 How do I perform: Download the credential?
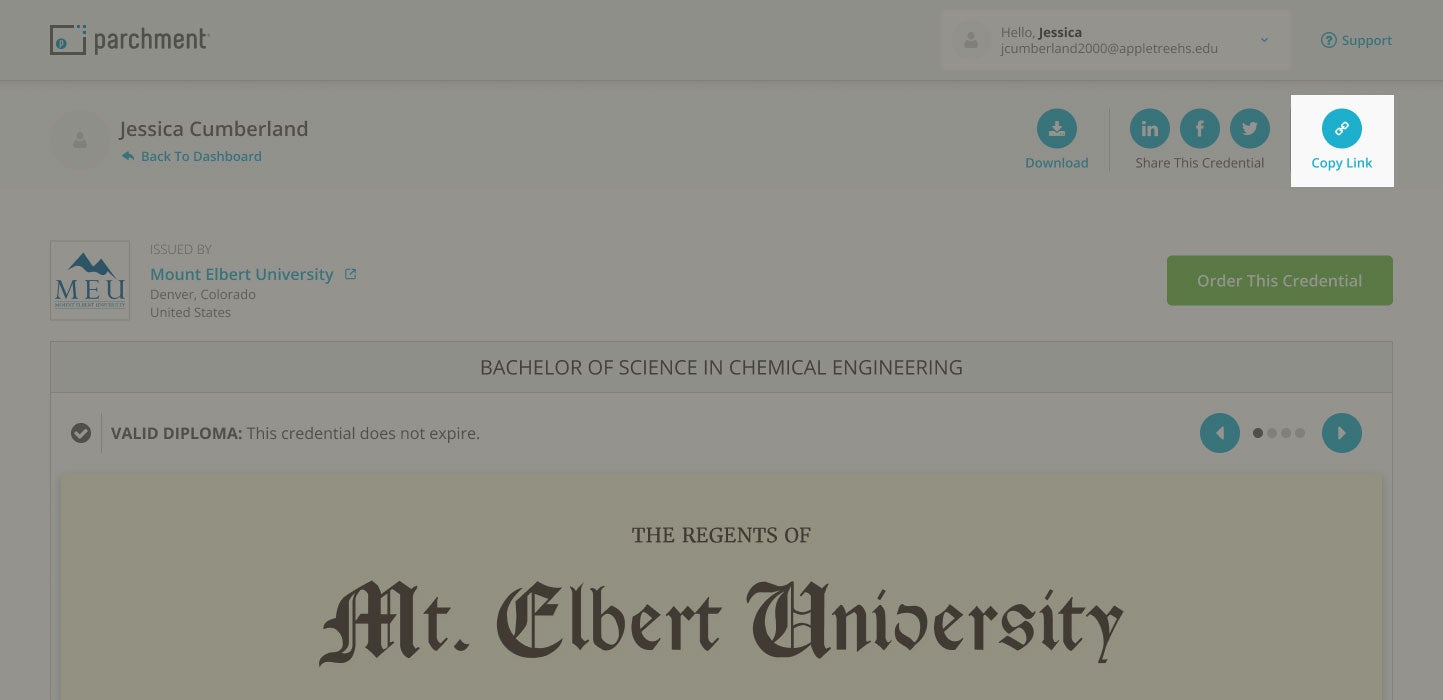tap(1056, 128)
